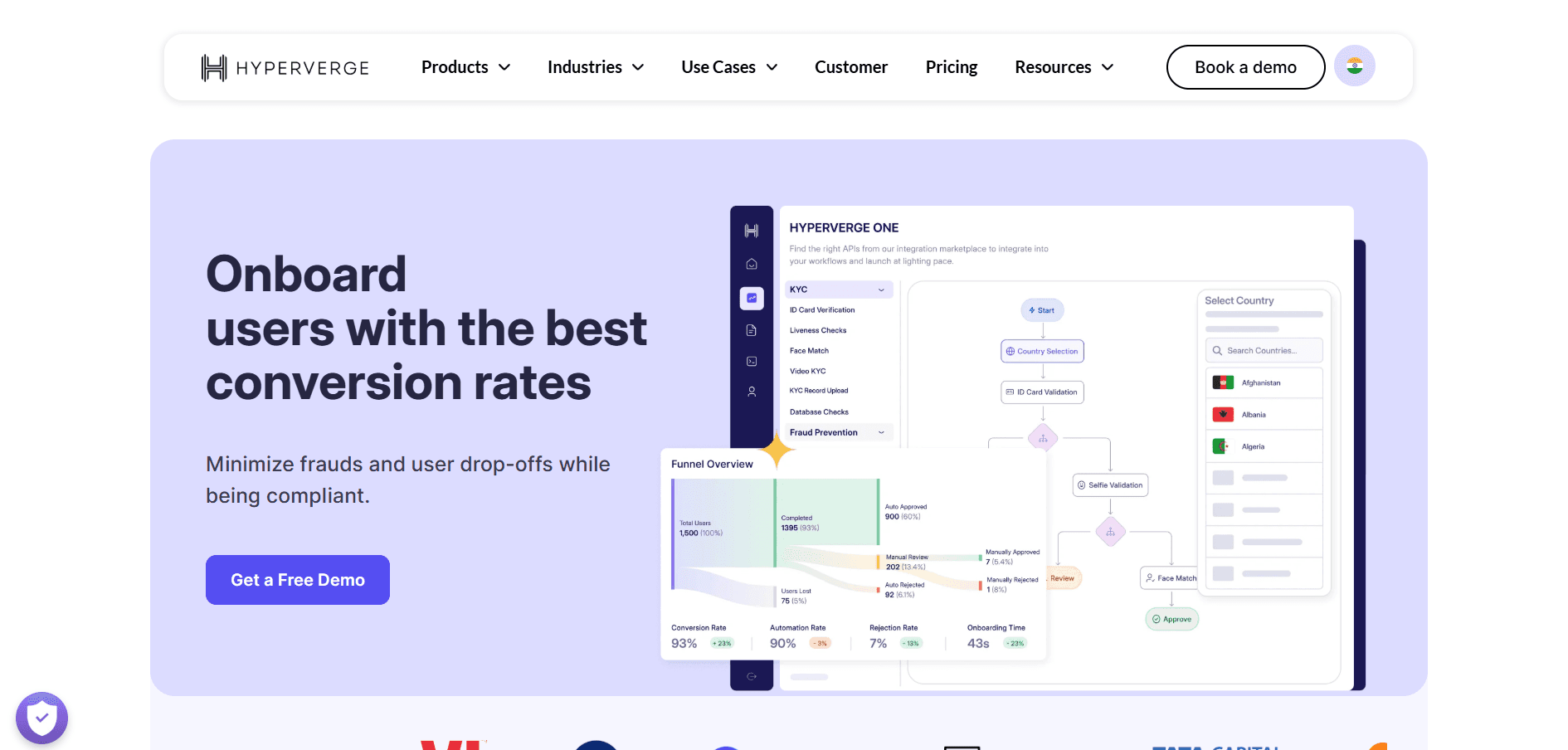Click the document icon in dashboard sidebar

pyautogui.click(x=752, y=330)
